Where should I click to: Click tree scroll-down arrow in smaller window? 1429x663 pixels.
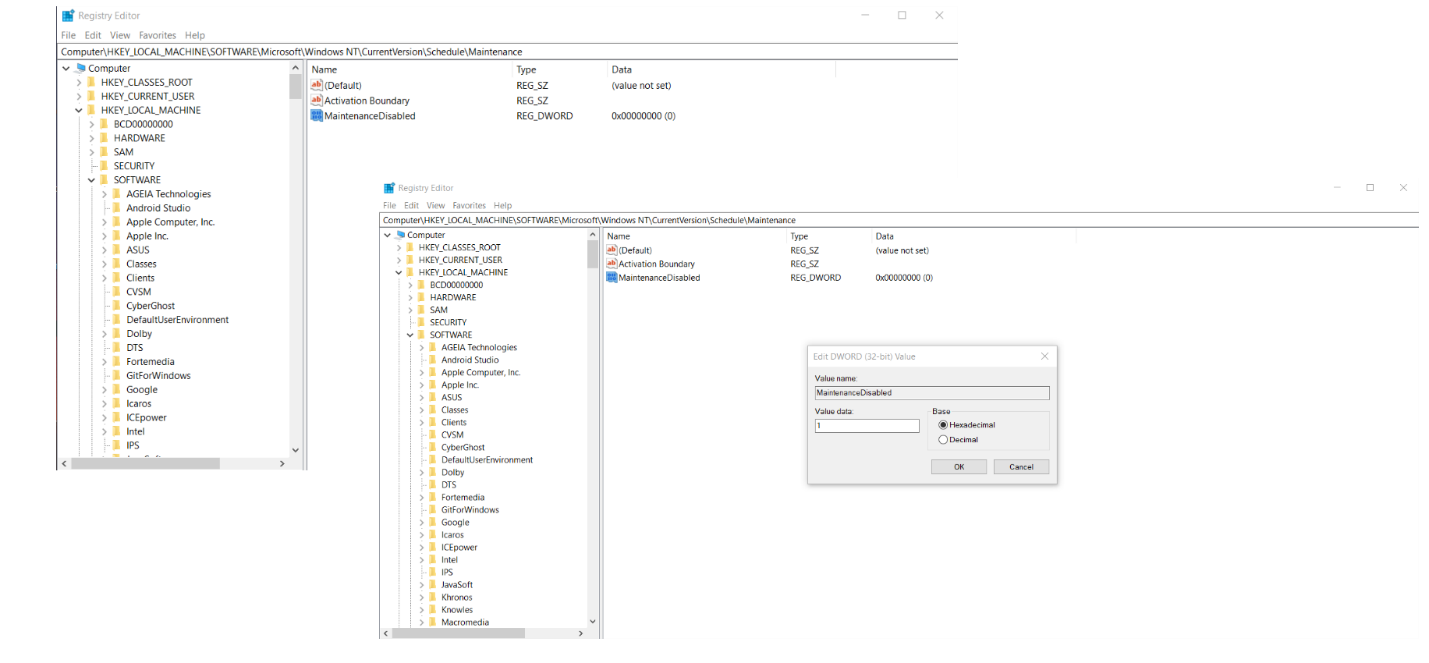[x=295, y=450]
